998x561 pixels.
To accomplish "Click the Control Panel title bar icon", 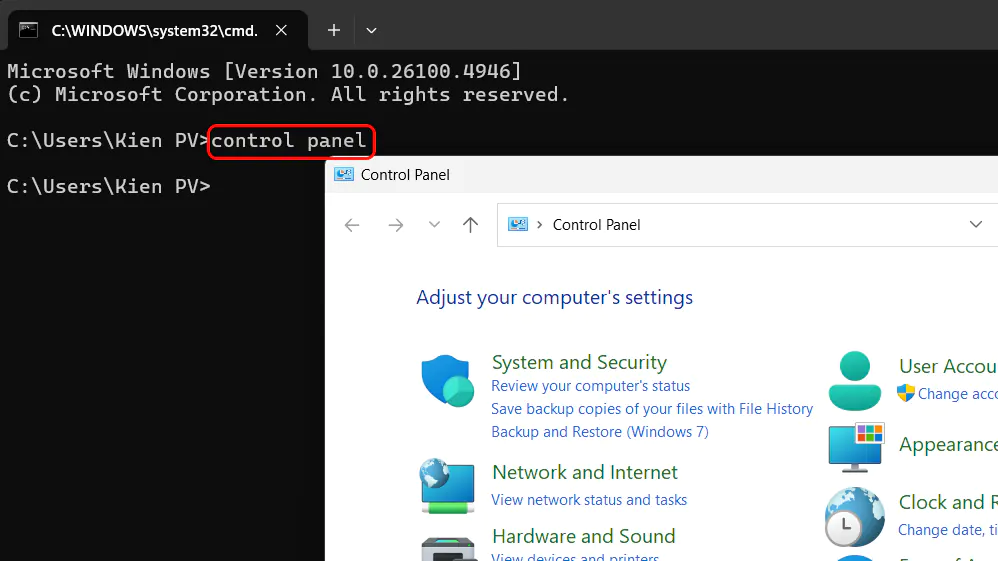I will point(344,174).
